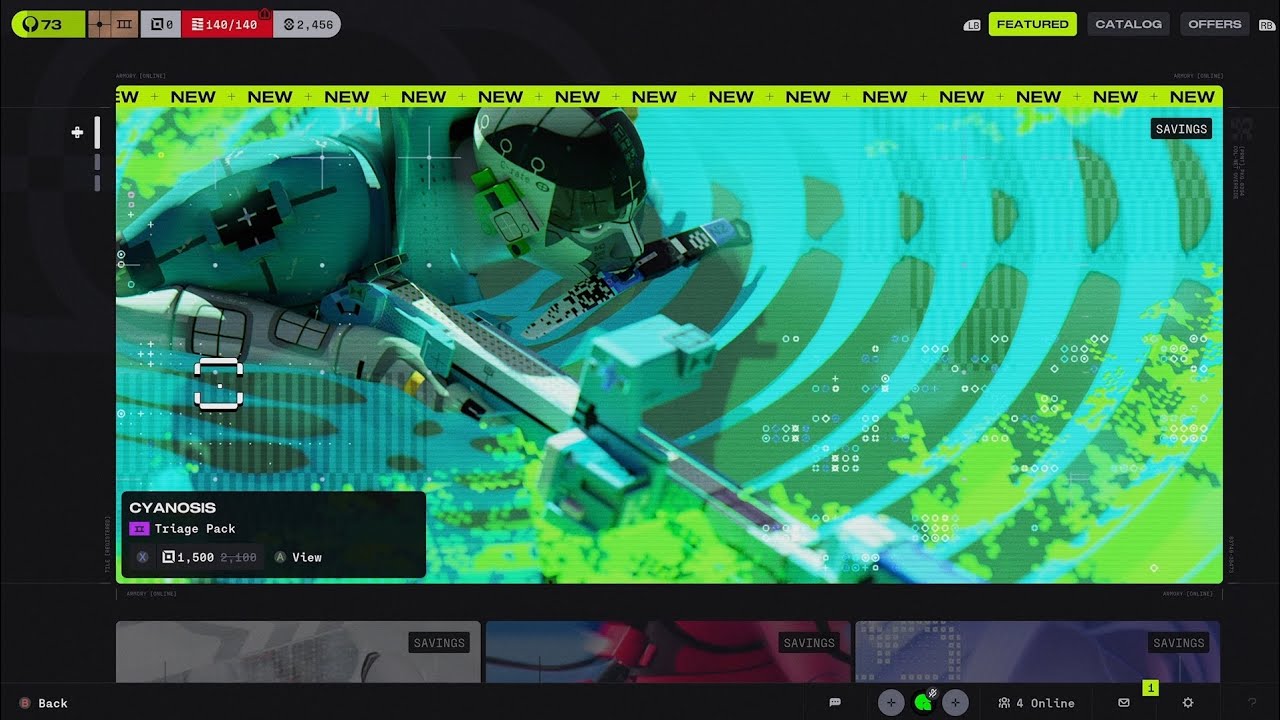Invite a player via the second plus slot
The width and height of the screenshot is (1280, 720).
[955, 703]
